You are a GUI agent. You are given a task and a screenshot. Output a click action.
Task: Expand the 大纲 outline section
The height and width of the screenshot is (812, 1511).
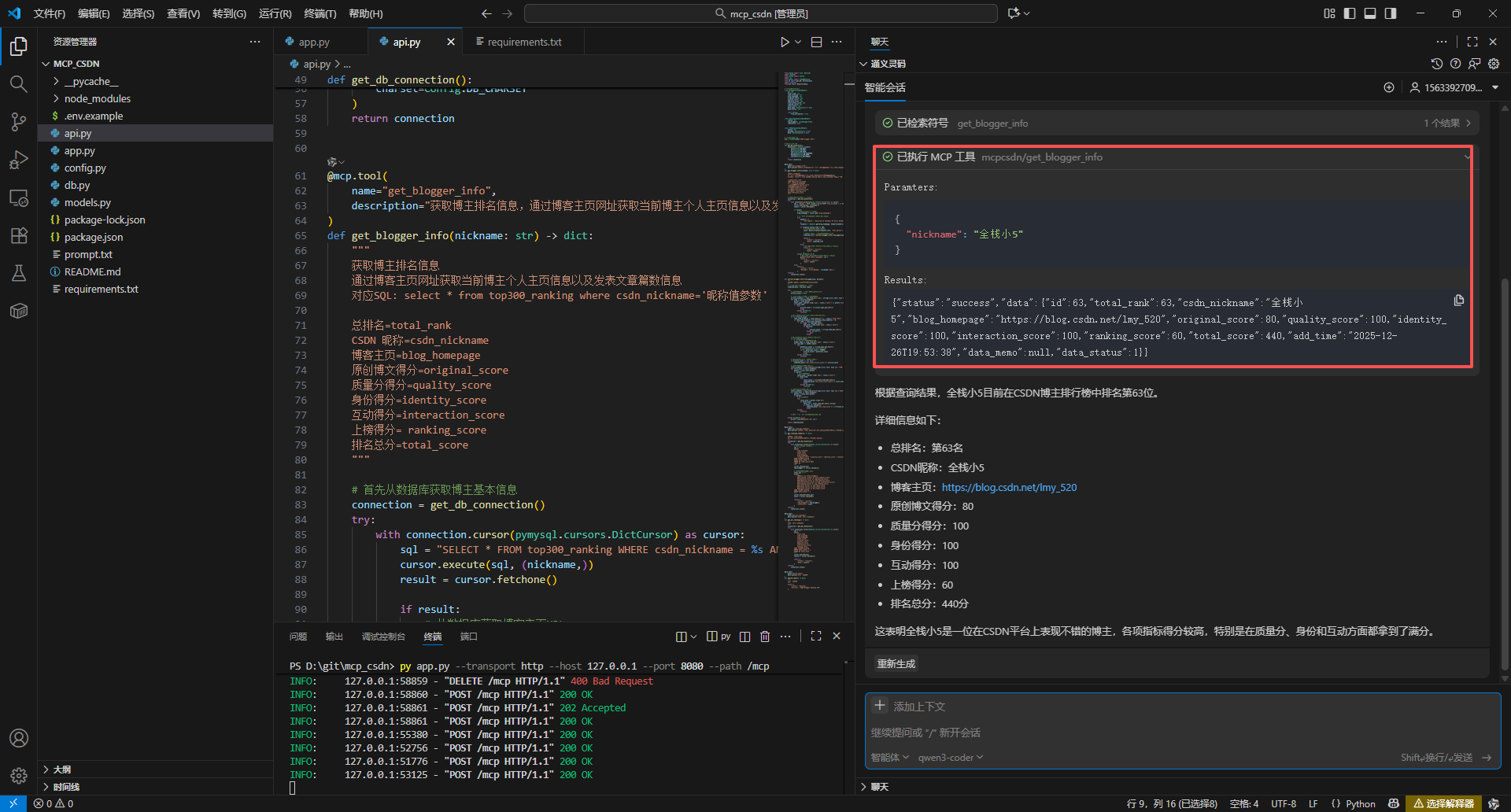[62, 770]
